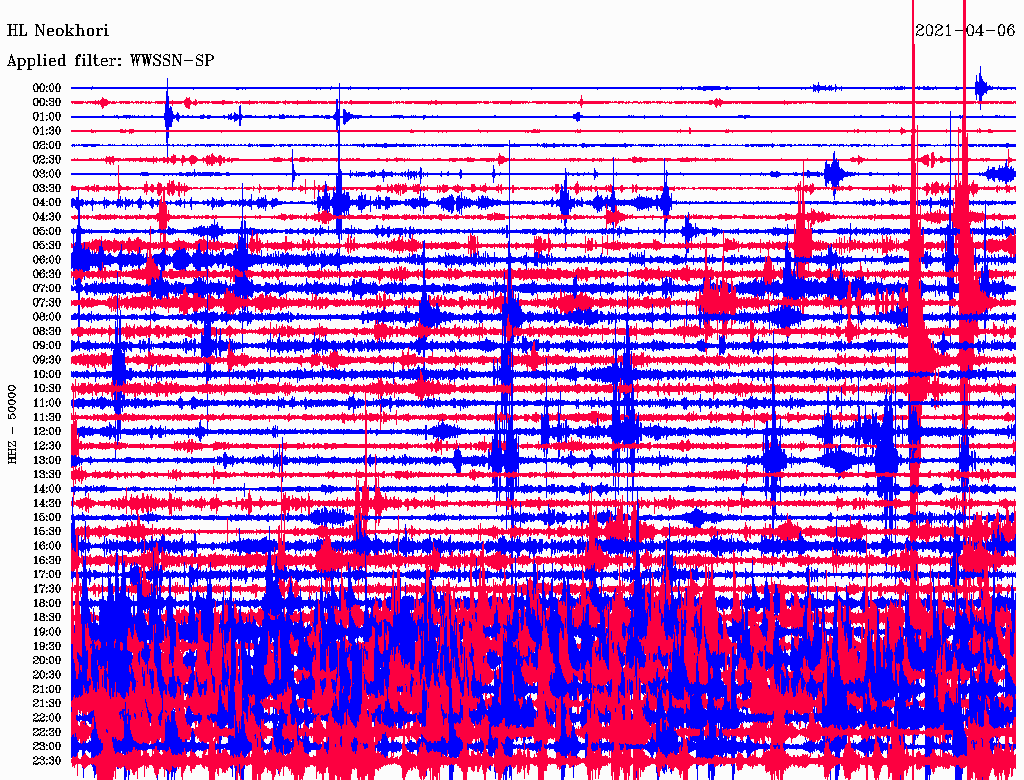Select the 03:30 time label

click(x=47, y=188)
